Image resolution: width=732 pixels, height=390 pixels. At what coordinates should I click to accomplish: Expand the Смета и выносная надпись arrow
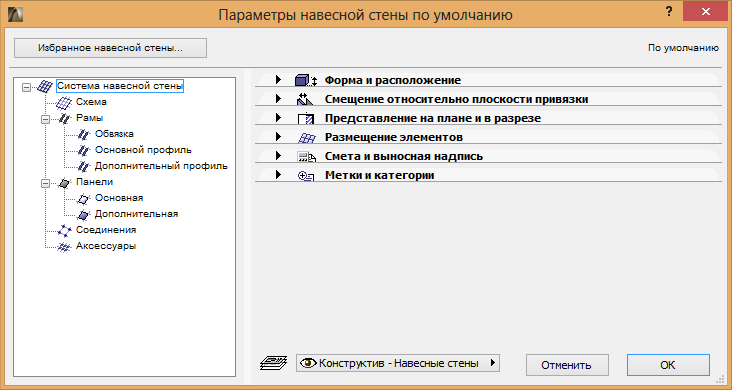point(278,156)
